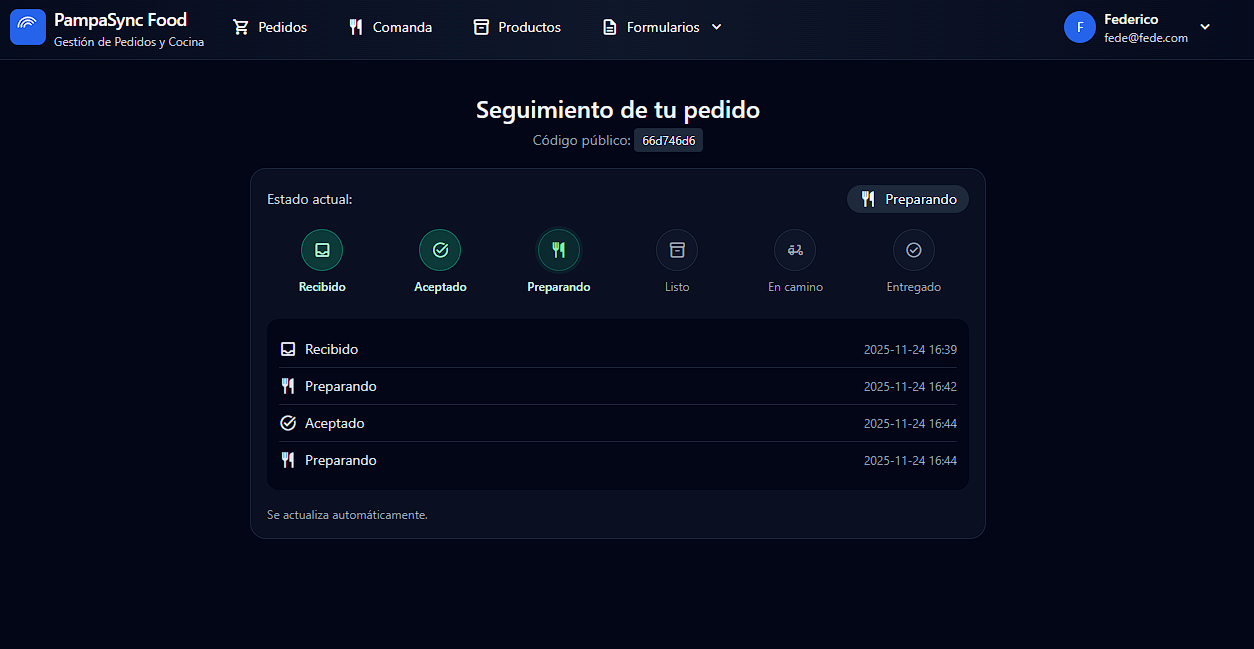Select the En camino delivery icon
The image size is (1254, 649).
pos(795,250)
